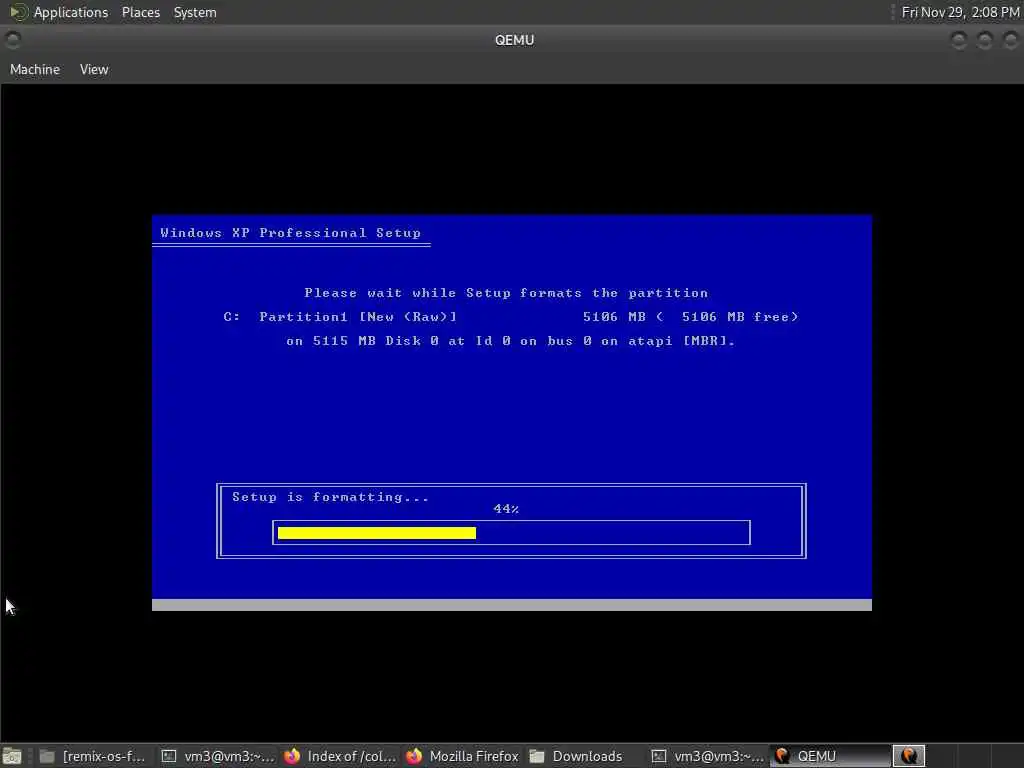Switch to the first vm3@vm3 terminal window
The image size is (1024, 768).
(x=218, y=756)
